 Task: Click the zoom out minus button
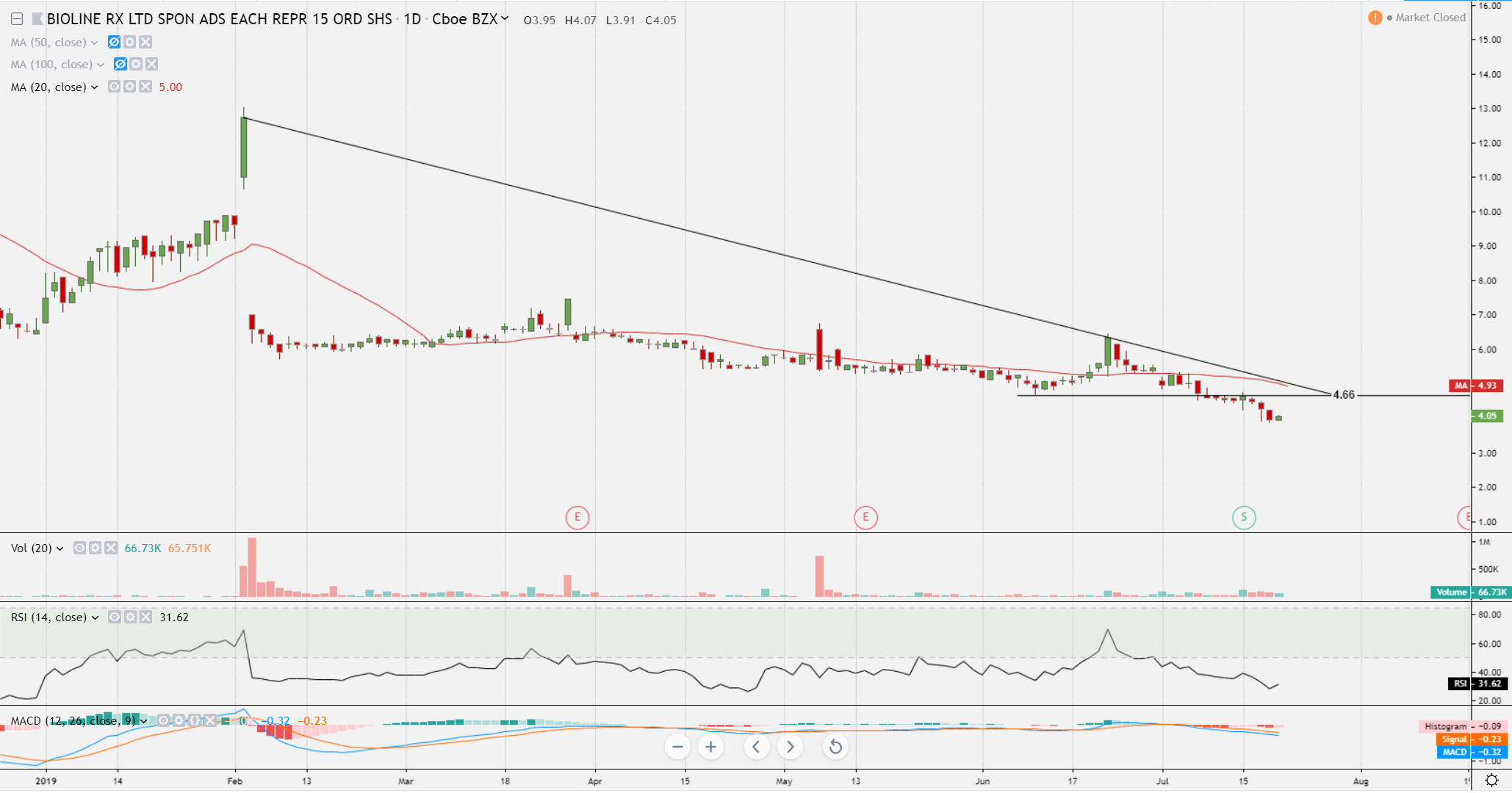(x=677, y=747)
